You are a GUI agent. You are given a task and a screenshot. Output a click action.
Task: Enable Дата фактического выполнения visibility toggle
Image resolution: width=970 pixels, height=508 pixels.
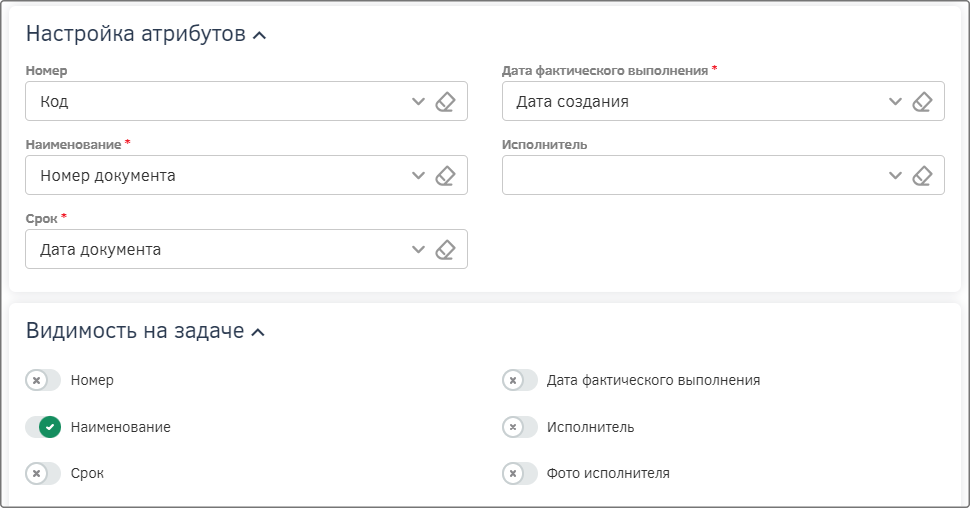(x=520, y=380)
